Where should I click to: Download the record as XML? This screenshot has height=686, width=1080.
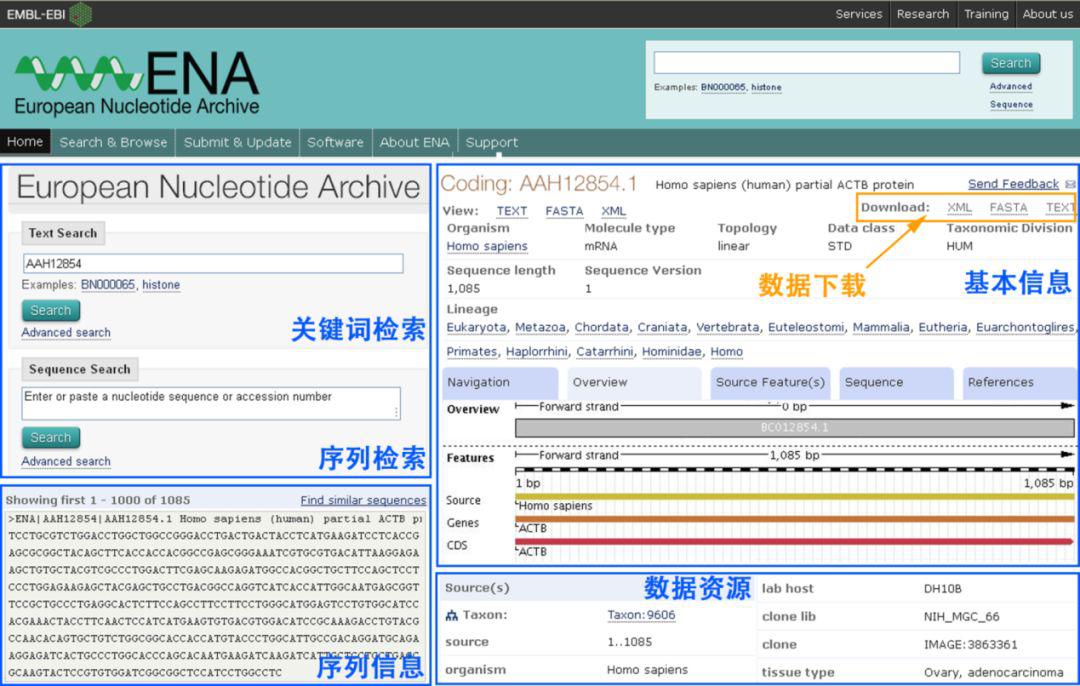959,208
